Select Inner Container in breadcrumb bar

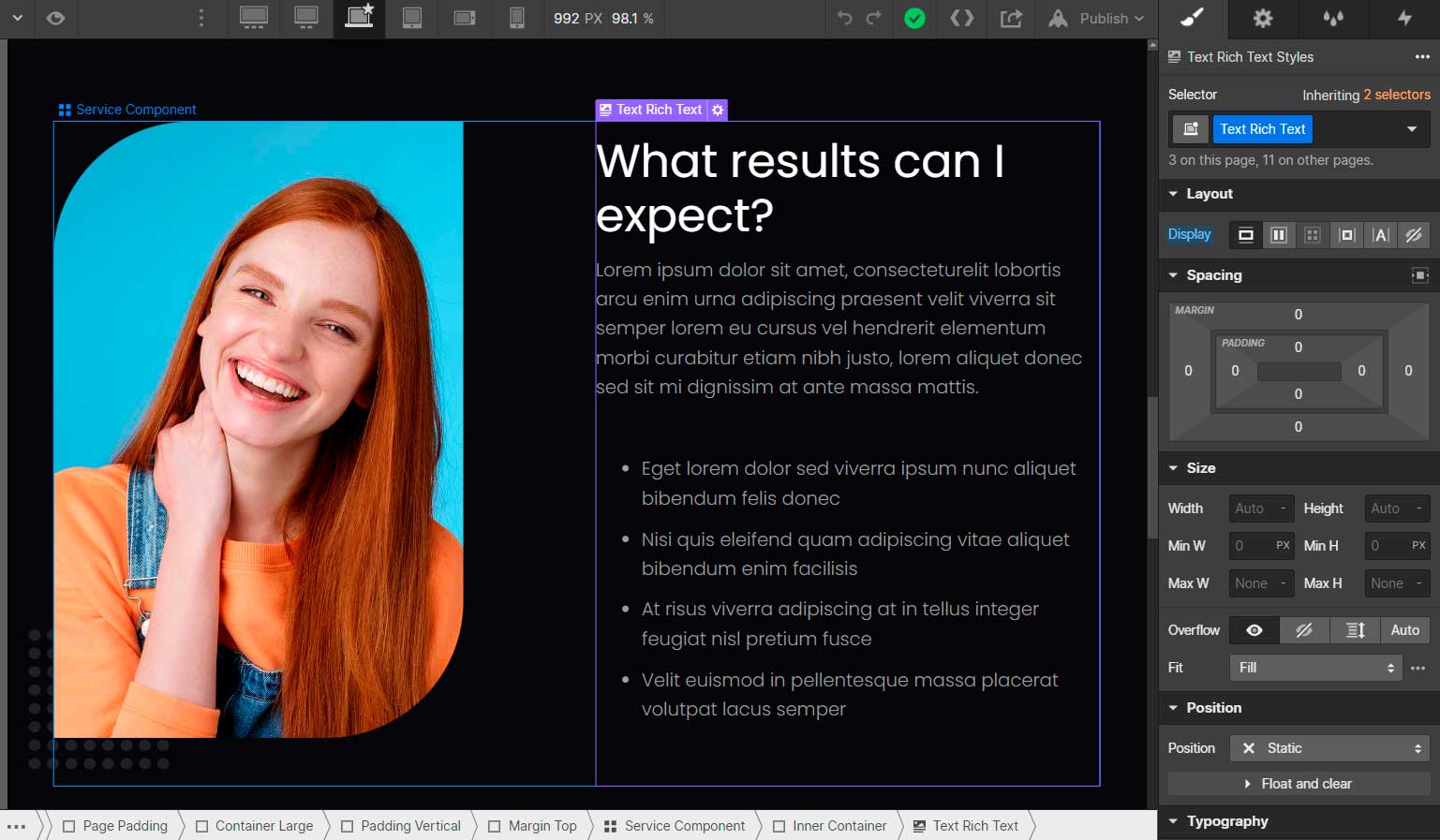pos(829,826)
